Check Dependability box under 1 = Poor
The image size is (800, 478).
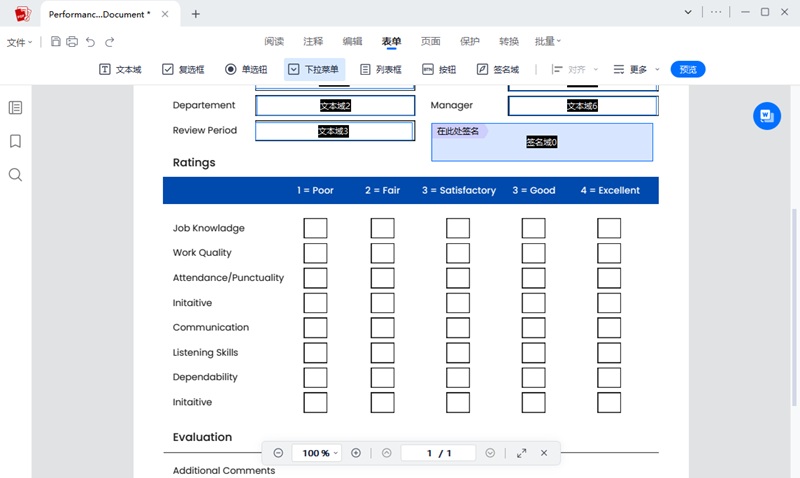[315, 378]
